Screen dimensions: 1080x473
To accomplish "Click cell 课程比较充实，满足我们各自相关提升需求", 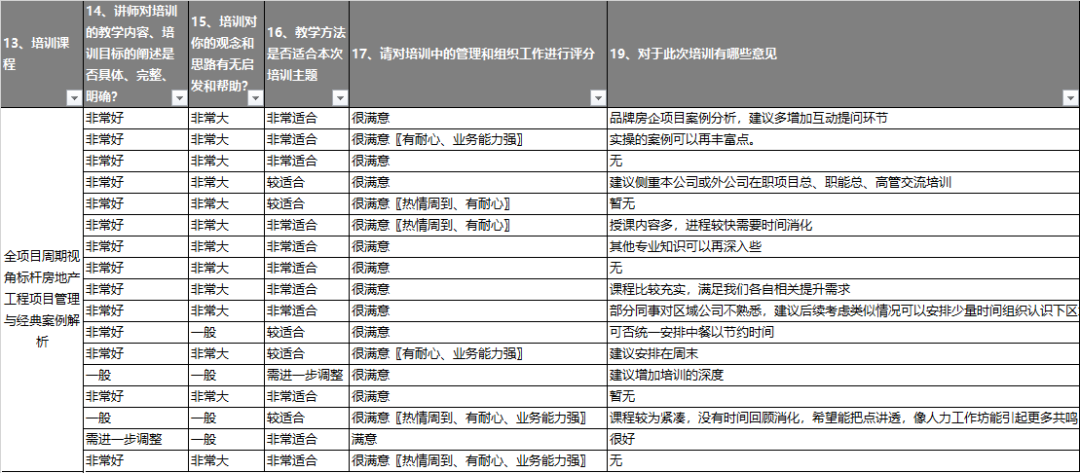I will (x=844, y=289).
